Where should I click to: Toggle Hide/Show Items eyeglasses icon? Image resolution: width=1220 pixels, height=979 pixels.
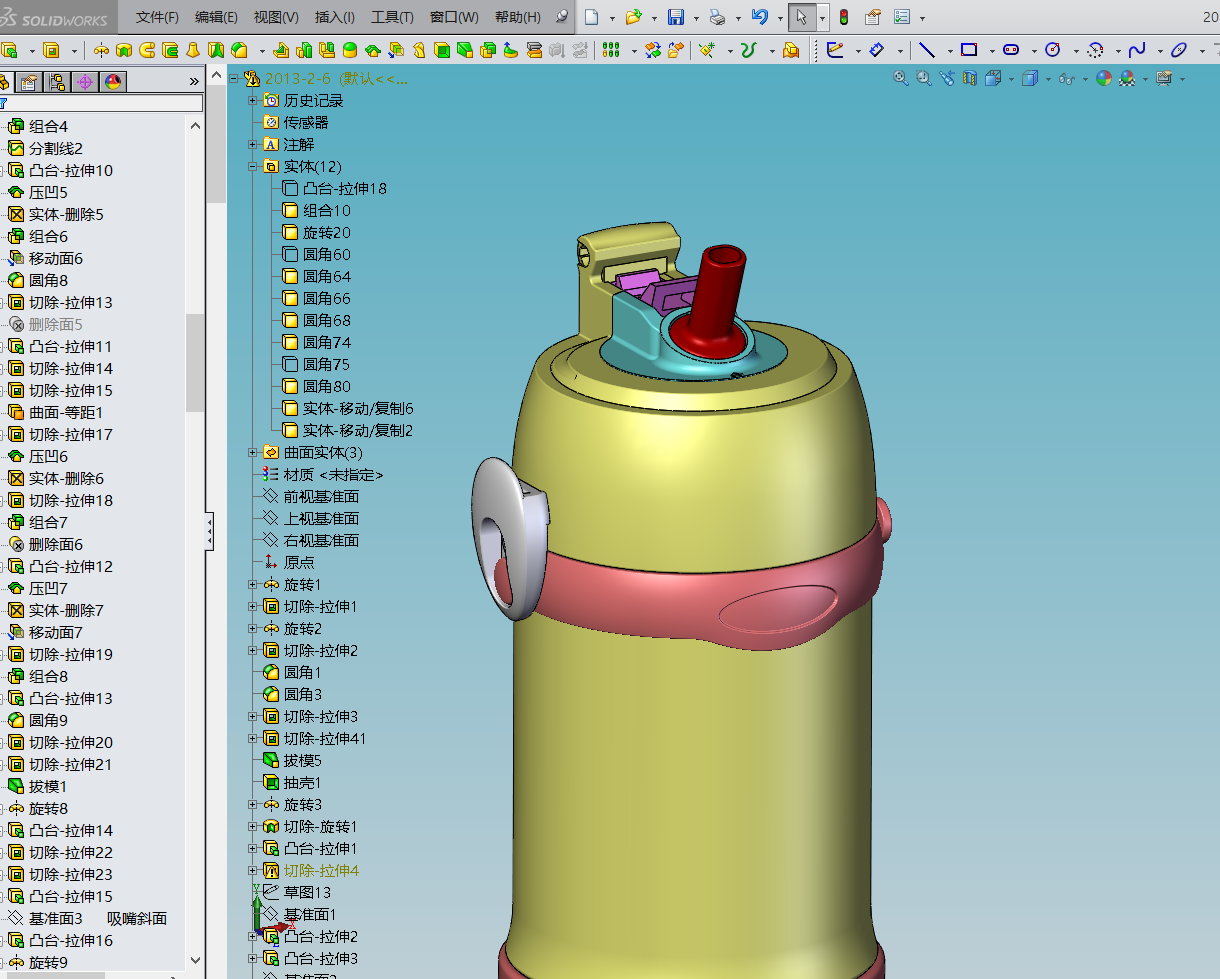point(1066,78)
